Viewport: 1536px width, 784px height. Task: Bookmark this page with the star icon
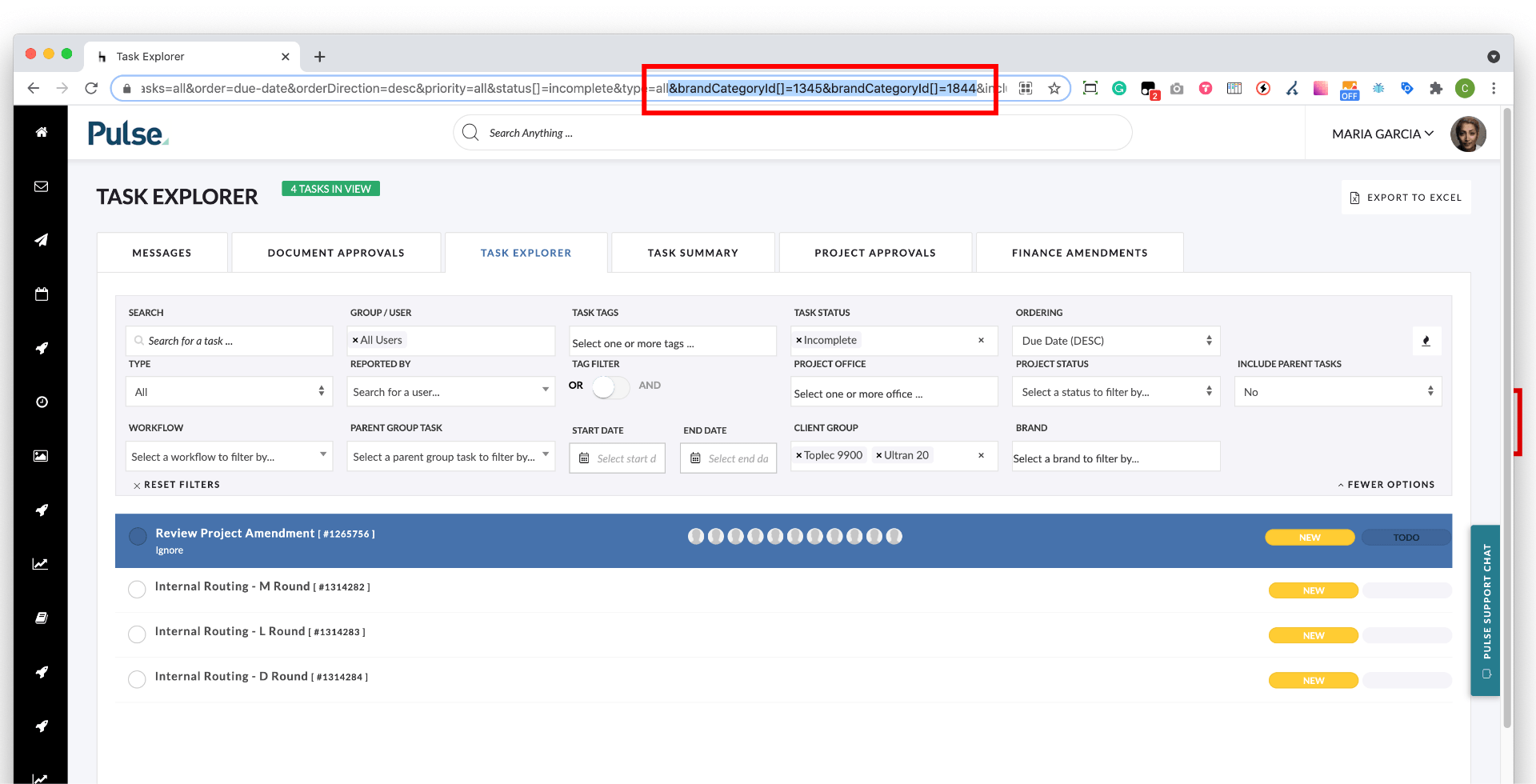click(1054, 88)
